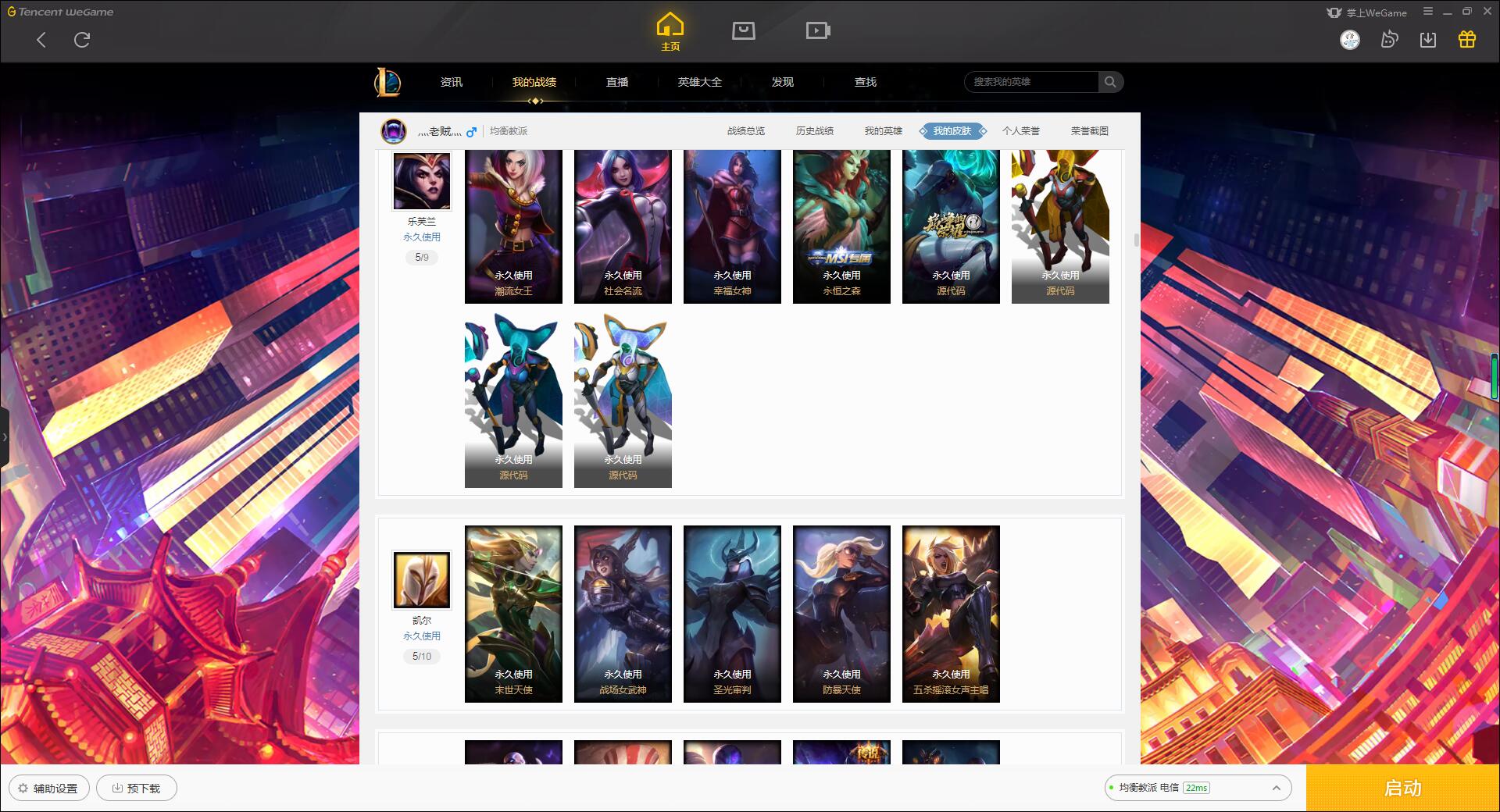Open the 五杀摇滚女声主唱 skin card
This screenshot has width=1500, height=812.
[951, 614]
